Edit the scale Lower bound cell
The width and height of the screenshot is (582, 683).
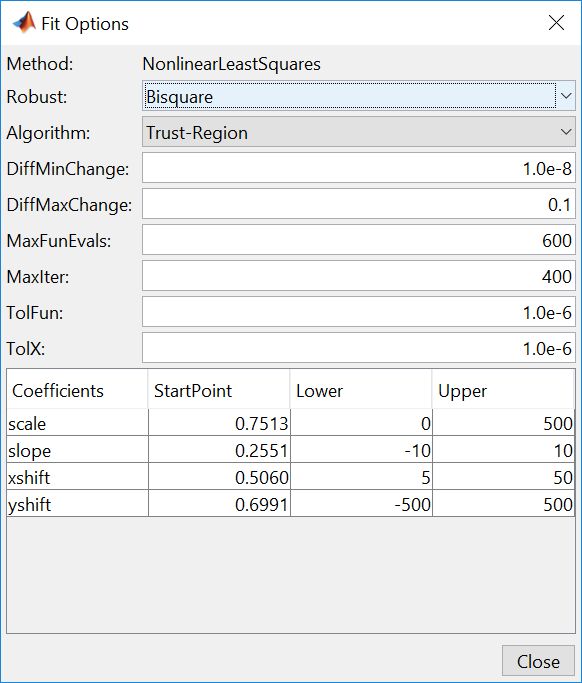click(361, 423)
